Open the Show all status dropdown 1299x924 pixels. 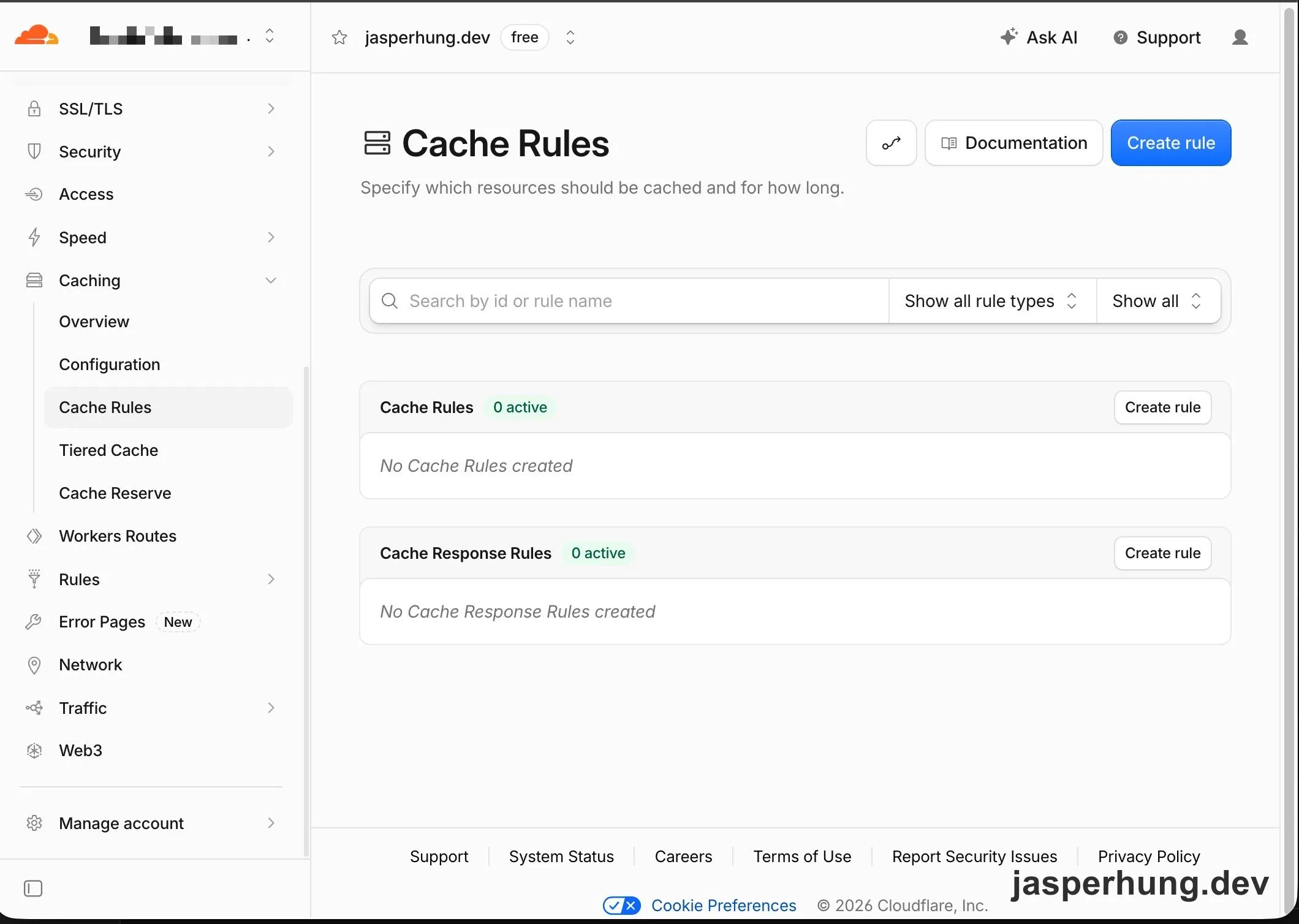point(1158,301)
